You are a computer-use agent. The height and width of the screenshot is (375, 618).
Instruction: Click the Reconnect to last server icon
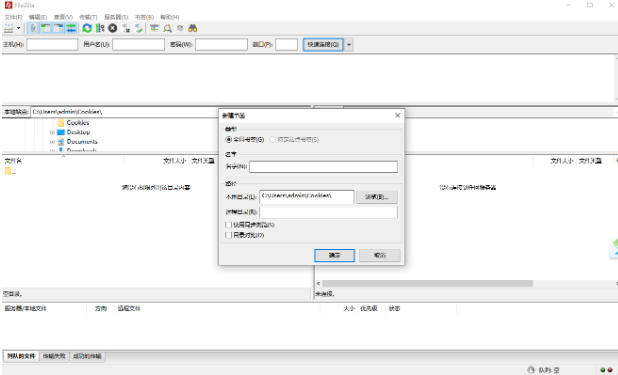coord(139,28)
